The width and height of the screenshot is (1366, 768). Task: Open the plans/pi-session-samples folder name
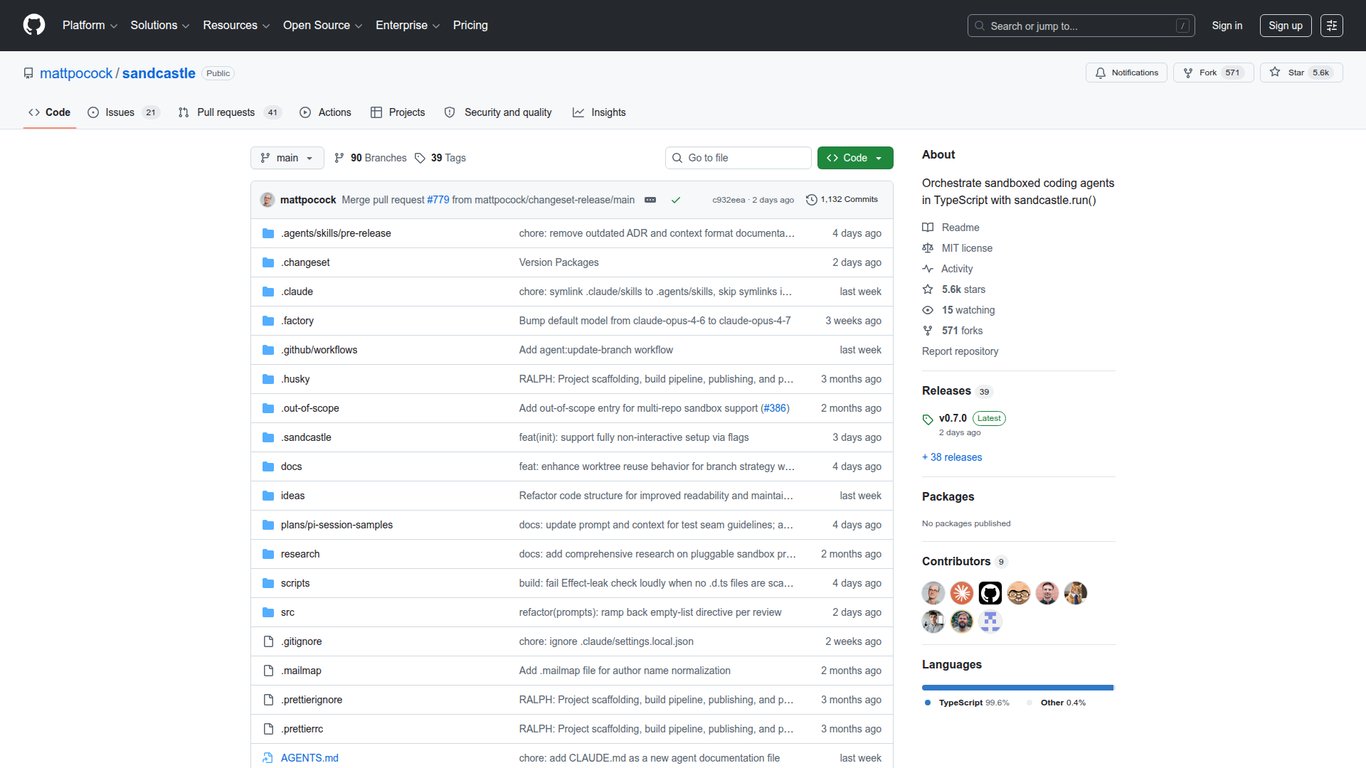337,525
